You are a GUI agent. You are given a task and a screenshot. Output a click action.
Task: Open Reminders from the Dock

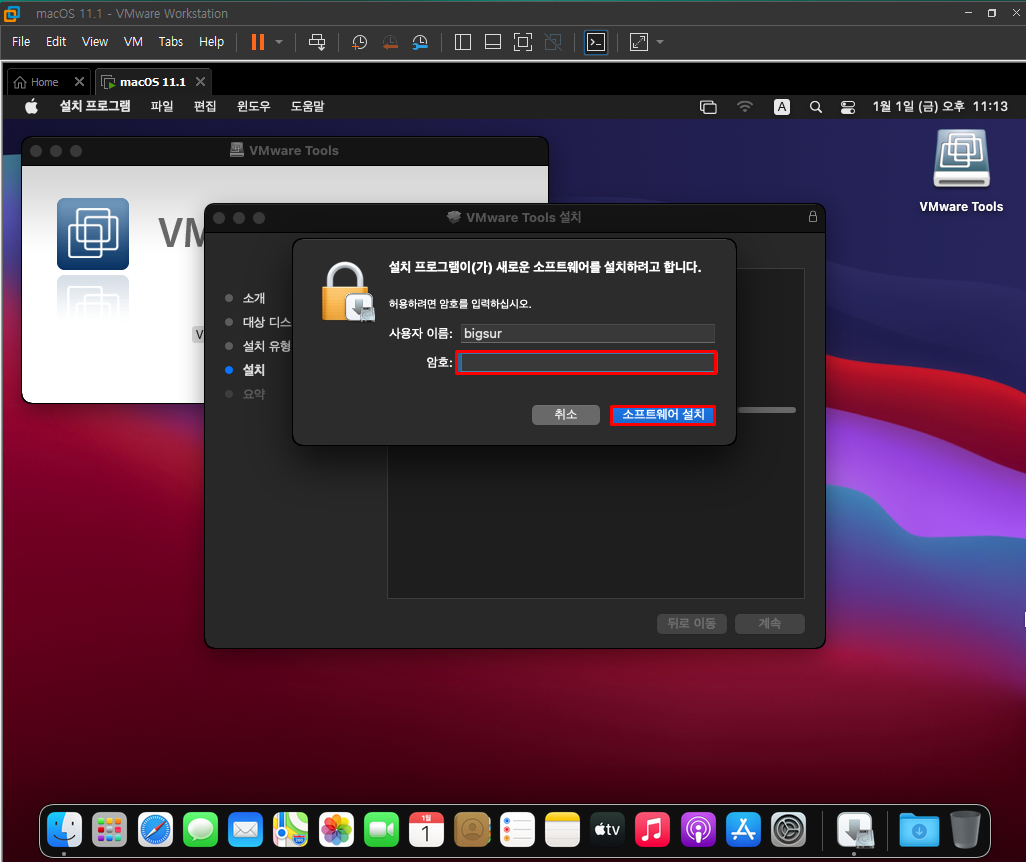click(517, 830)
